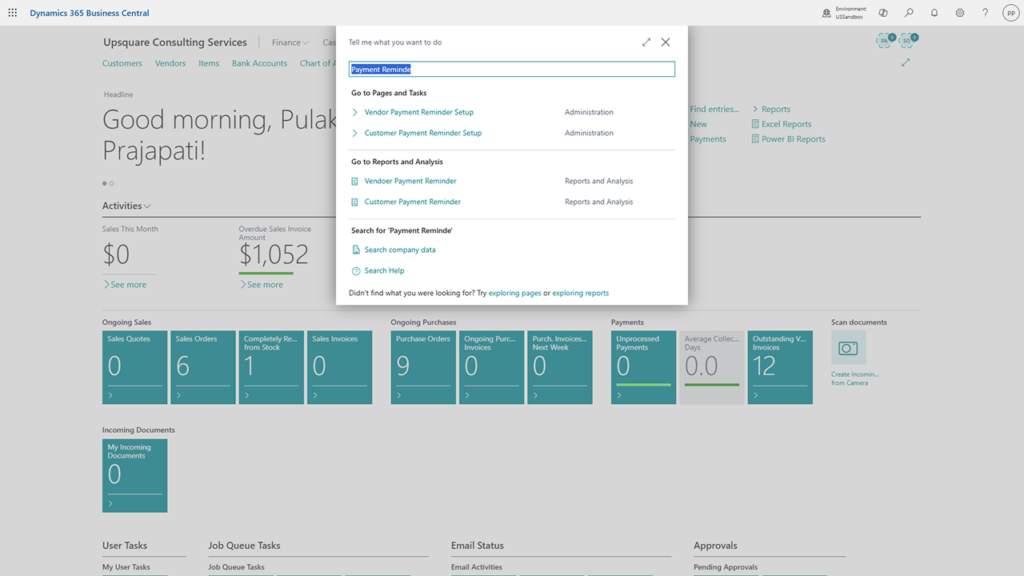Expand the Finance menu dropdown
The height and width of the screenshot is (576, 1024).
(290, 43)
